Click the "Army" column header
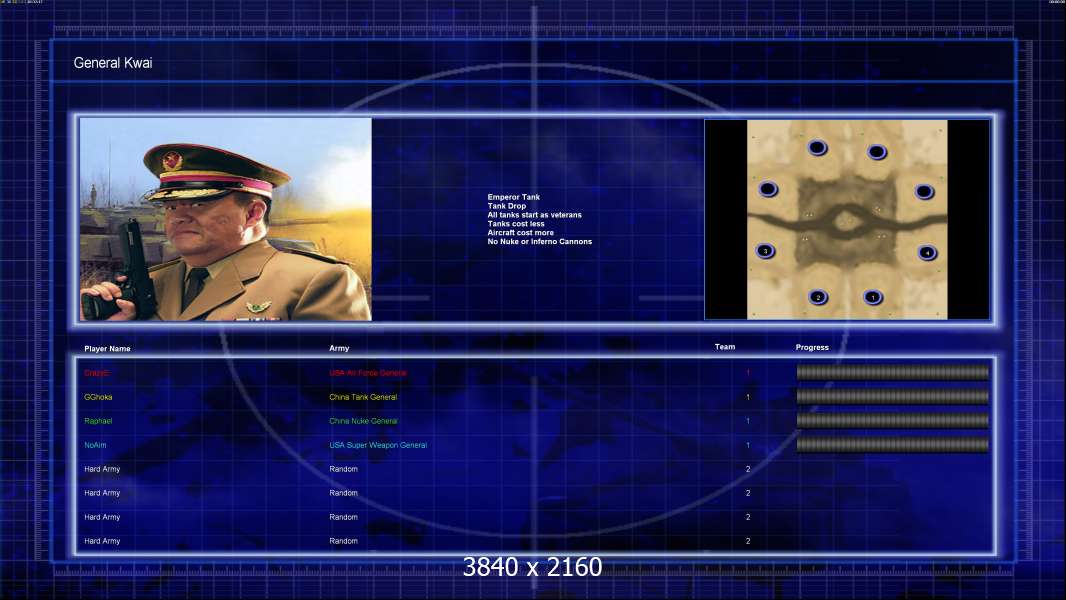 [339, 348]
